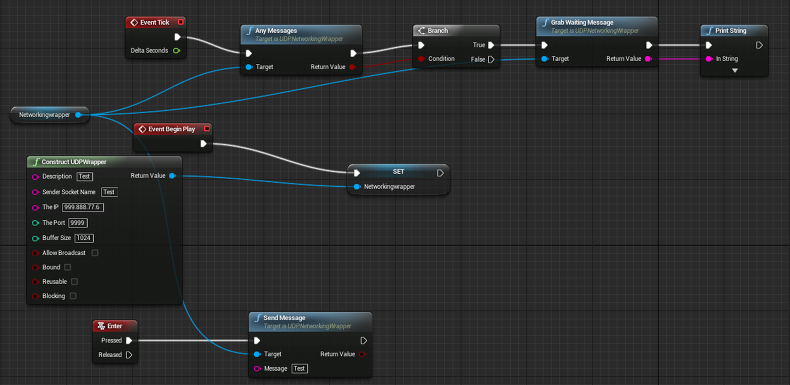Click the Enter key Released exec pin
The width and height of the screenshot is (790, 385).
(x=129, y=355)
